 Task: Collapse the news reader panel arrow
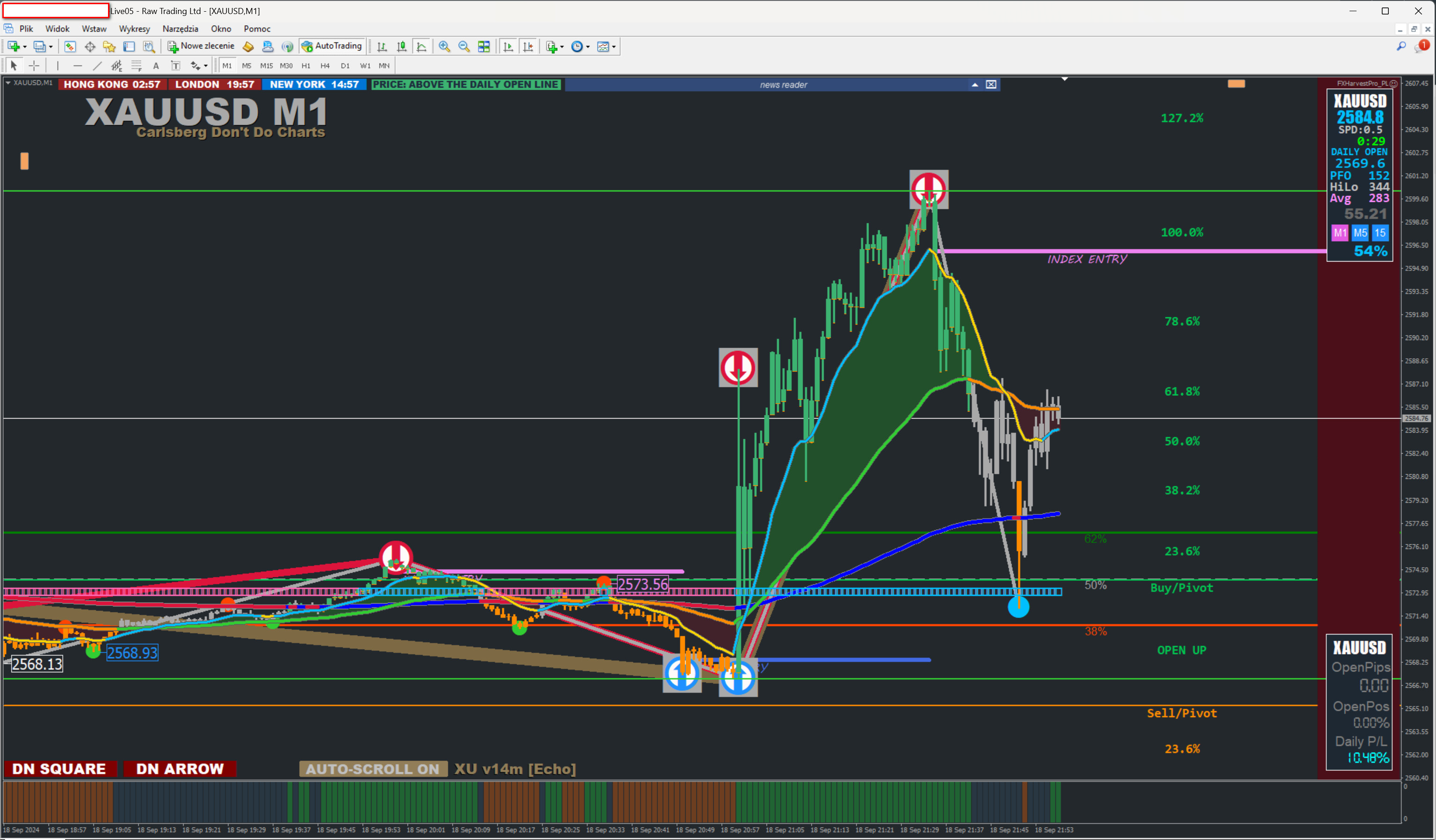pos(975,85)
